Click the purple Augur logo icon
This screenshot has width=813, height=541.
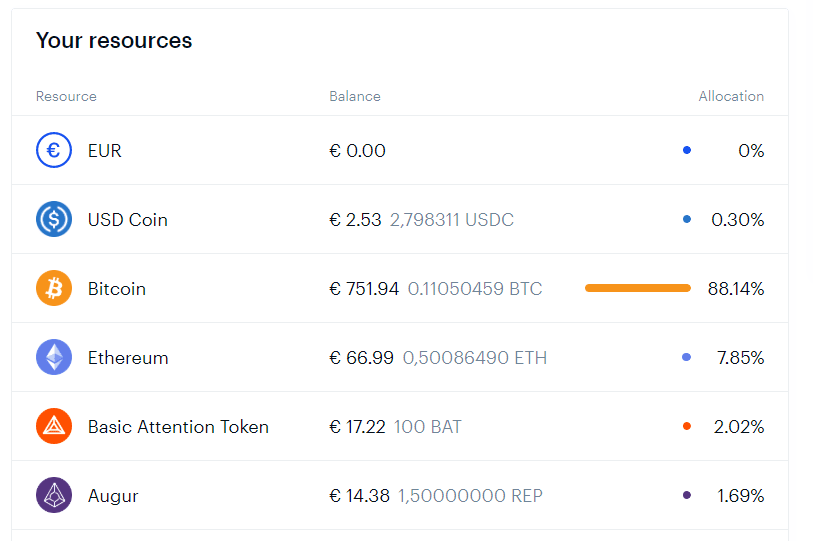pyautogui.click(x=54, y=495)
